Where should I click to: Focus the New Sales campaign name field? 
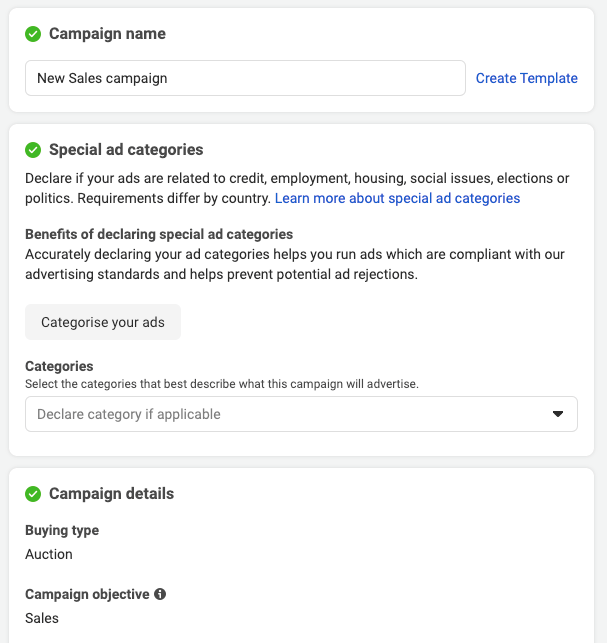coord(245,78)
